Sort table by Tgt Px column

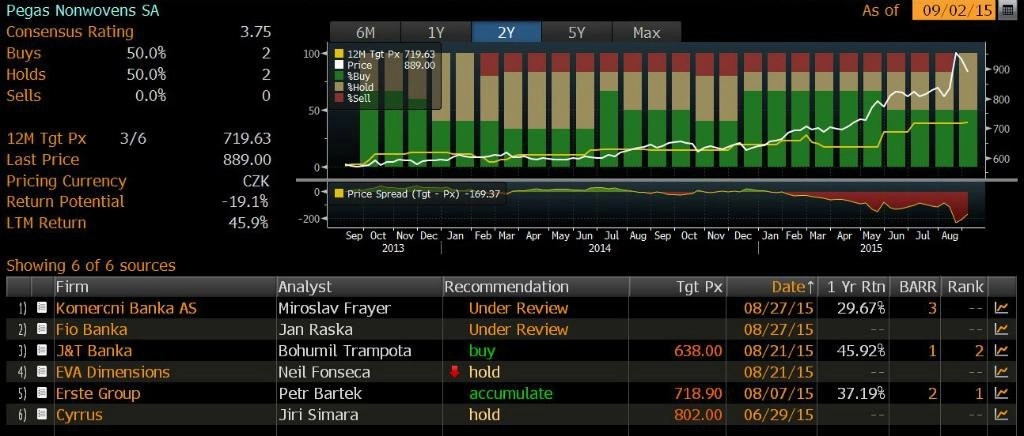677,287
